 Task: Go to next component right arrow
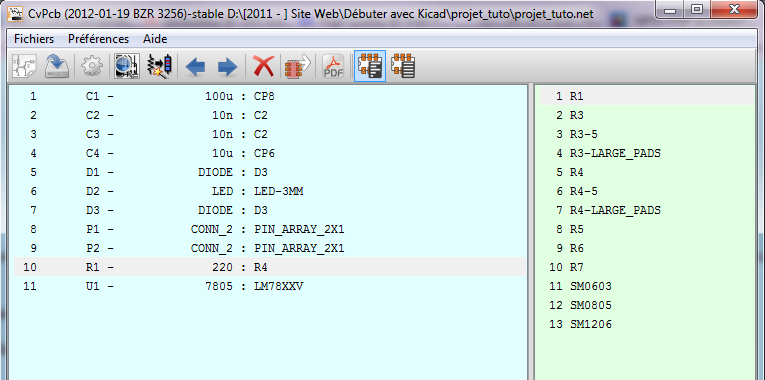(227, 66)
